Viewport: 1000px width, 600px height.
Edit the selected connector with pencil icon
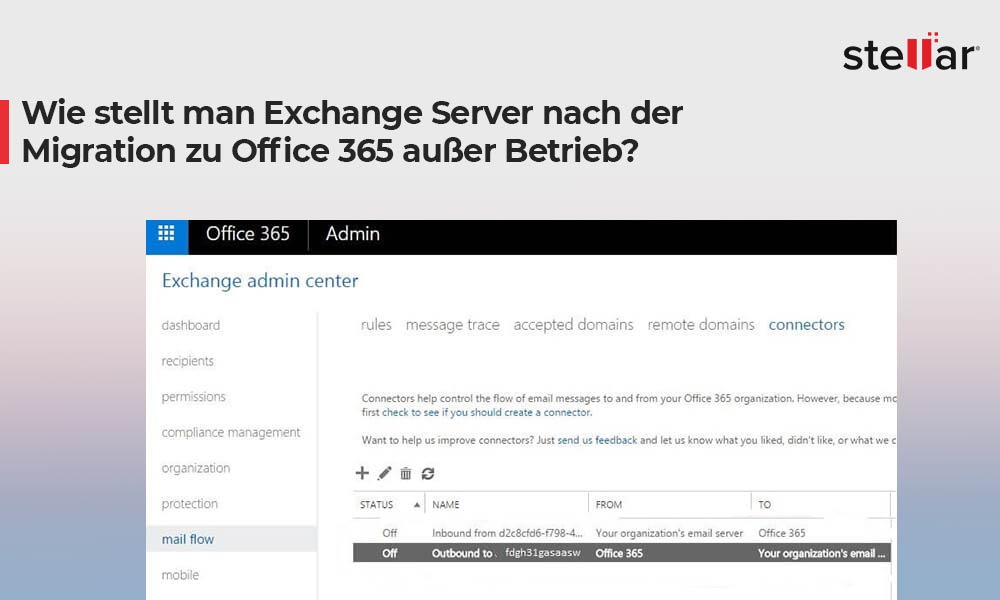384,473
